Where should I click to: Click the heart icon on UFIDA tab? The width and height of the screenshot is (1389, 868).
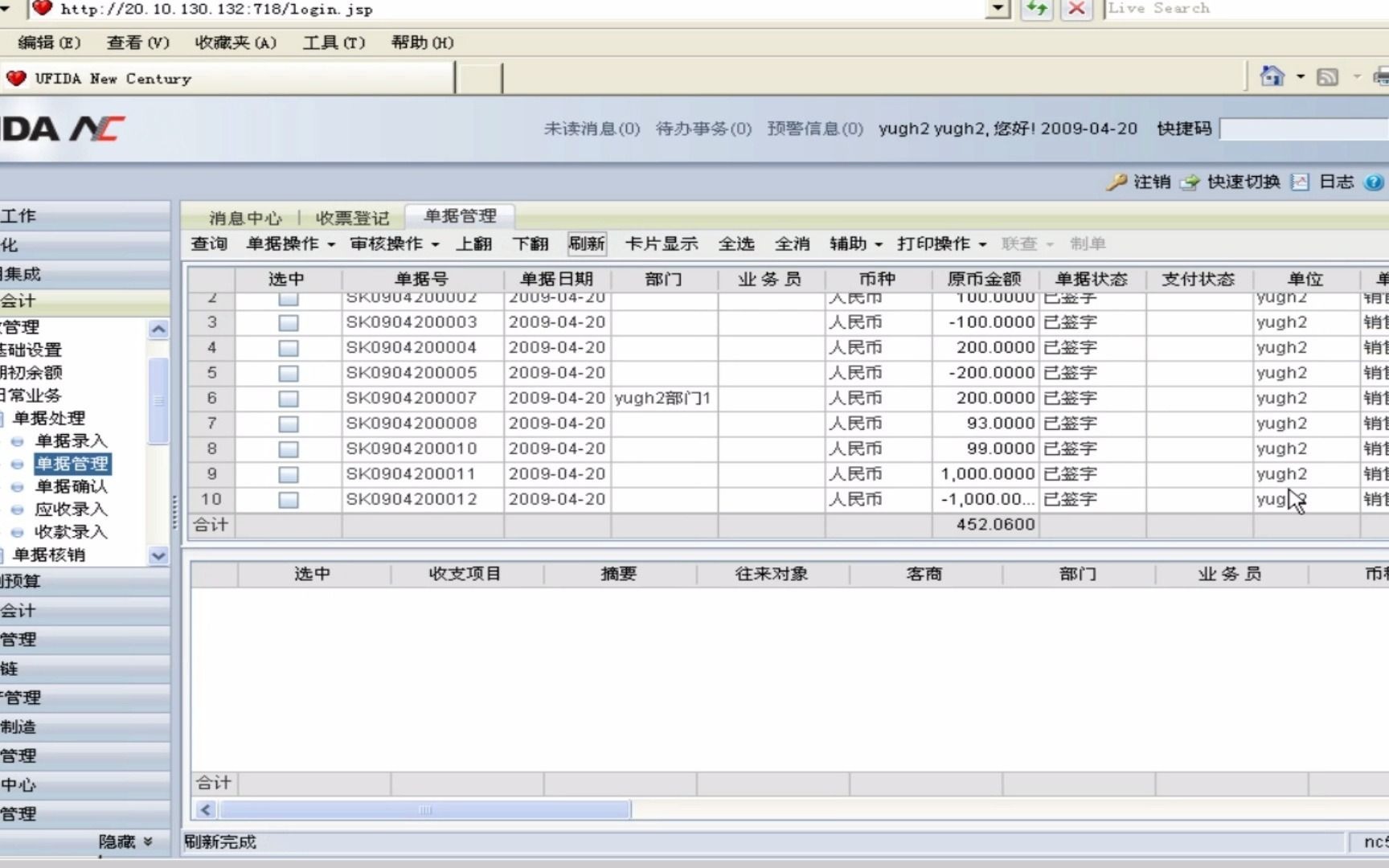(x=16, y=78)
